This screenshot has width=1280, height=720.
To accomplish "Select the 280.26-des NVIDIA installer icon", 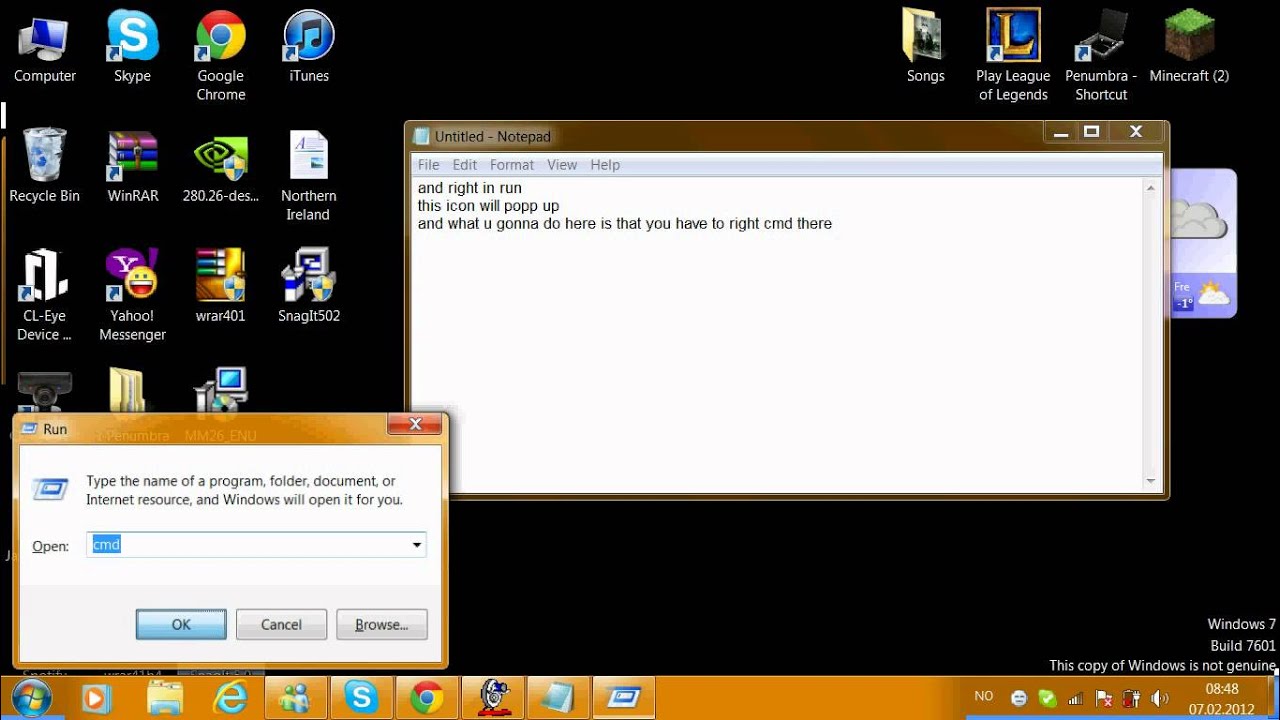I will pos(221,167).
